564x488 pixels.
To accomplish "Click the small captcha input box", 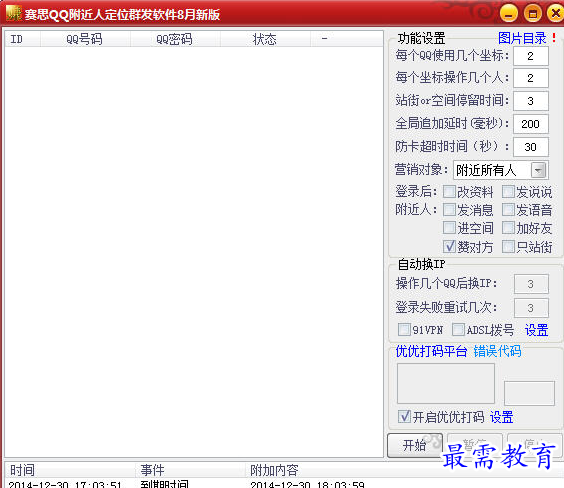I will click(x=529, y=393).
